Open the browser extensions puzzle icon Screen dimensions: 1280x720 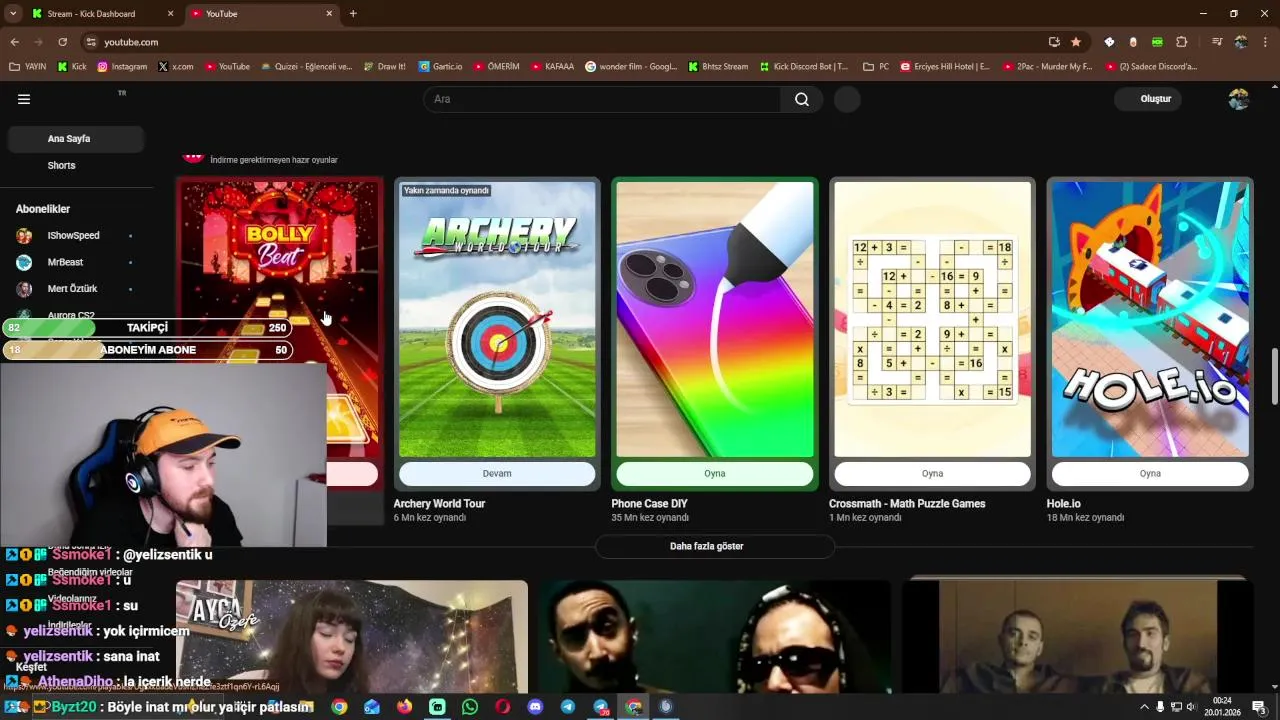pos(1181,42)
